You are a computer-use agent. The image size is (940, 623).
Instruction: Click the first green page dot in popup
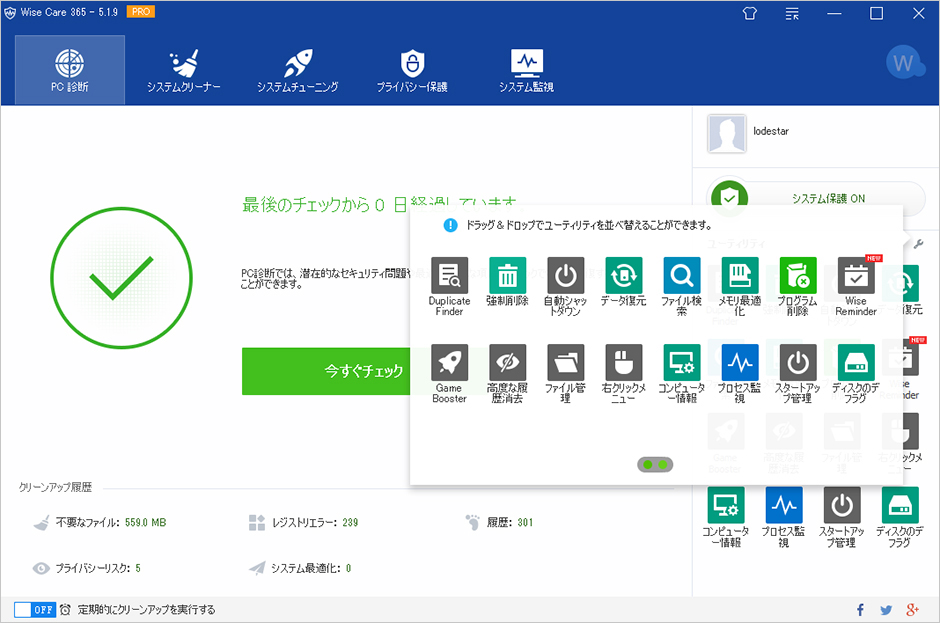647,465
